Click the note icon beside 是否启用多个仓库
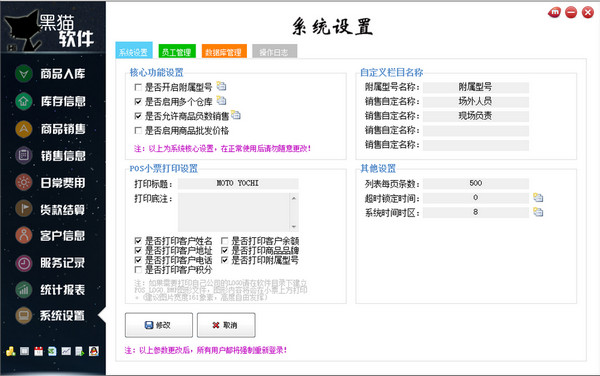The height and width of the screenshot is (376, 600). [x=221, y=101]
